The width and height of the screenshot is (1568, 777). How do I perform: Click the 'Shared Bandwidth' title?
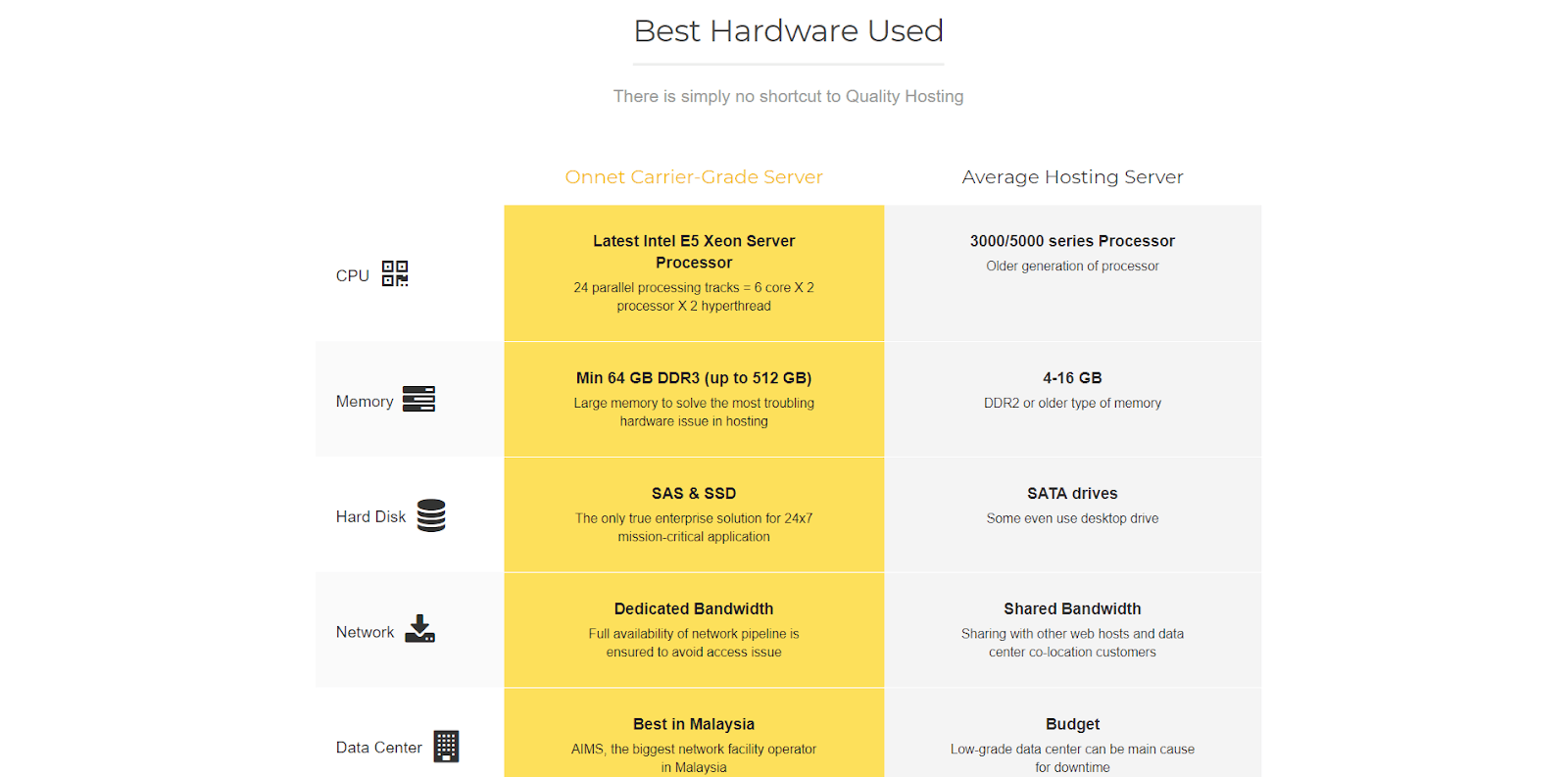(1072, 609)
